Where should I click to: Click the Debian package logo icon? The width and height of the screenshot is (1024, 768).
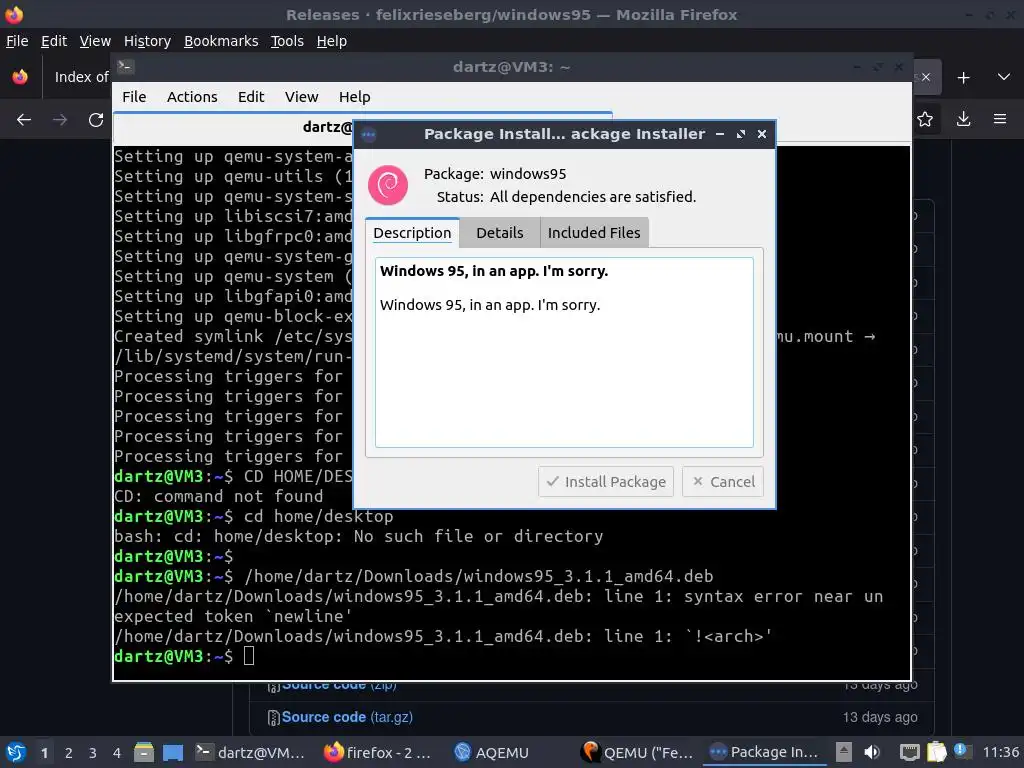coord(388,185)
